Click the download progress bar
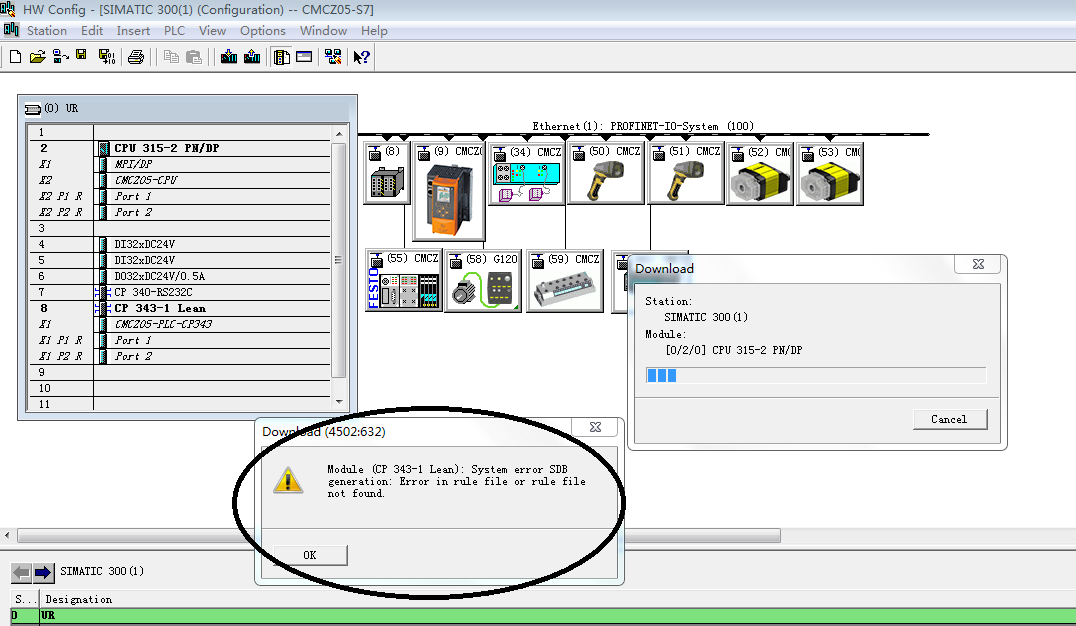 pyautogui.click(x=816, y=375)
